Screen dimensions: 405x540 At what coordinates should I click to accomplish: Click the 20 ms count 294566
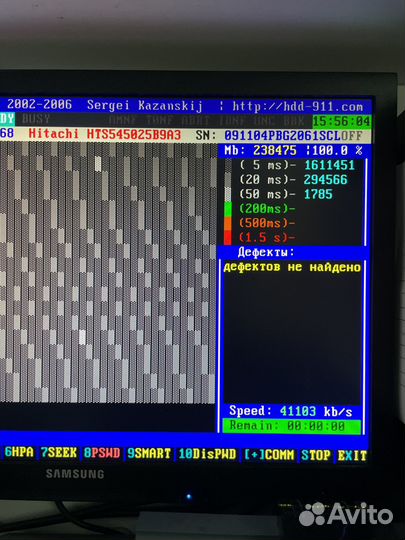[326, 180]
